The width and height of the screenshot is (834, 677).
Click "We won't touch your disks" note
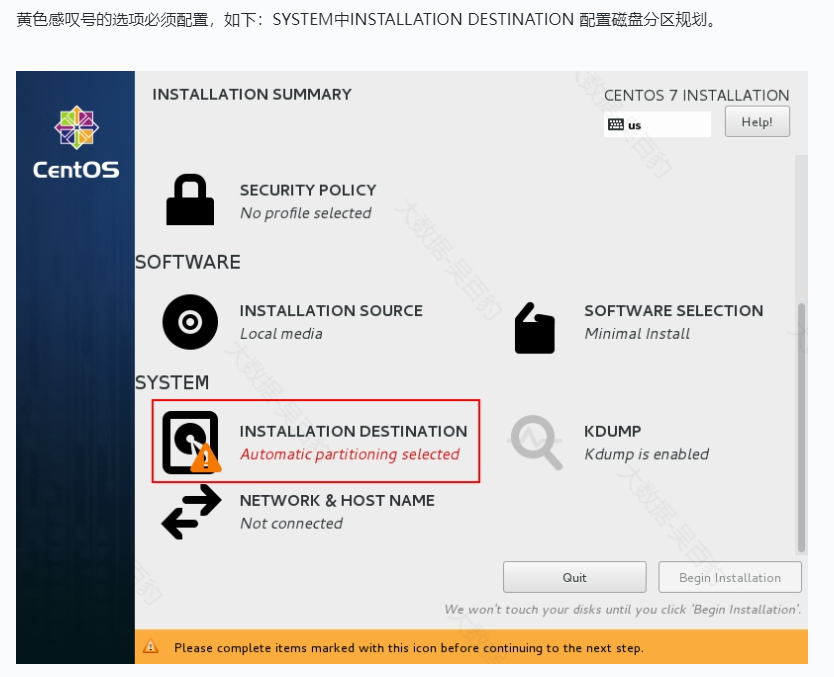coord(622,609)
